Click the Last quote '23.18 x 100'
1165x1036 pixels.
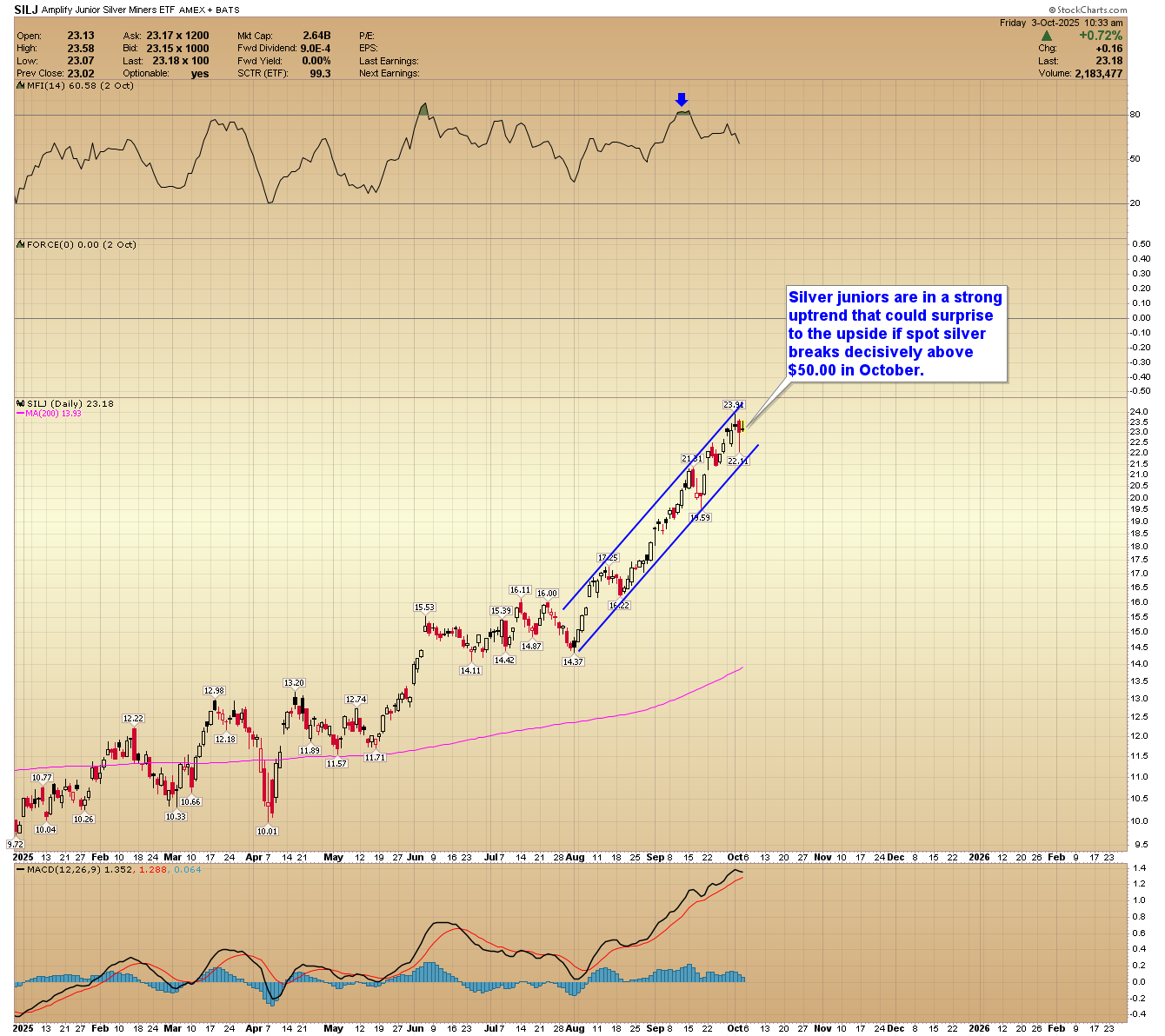click(x=181, y=61)
